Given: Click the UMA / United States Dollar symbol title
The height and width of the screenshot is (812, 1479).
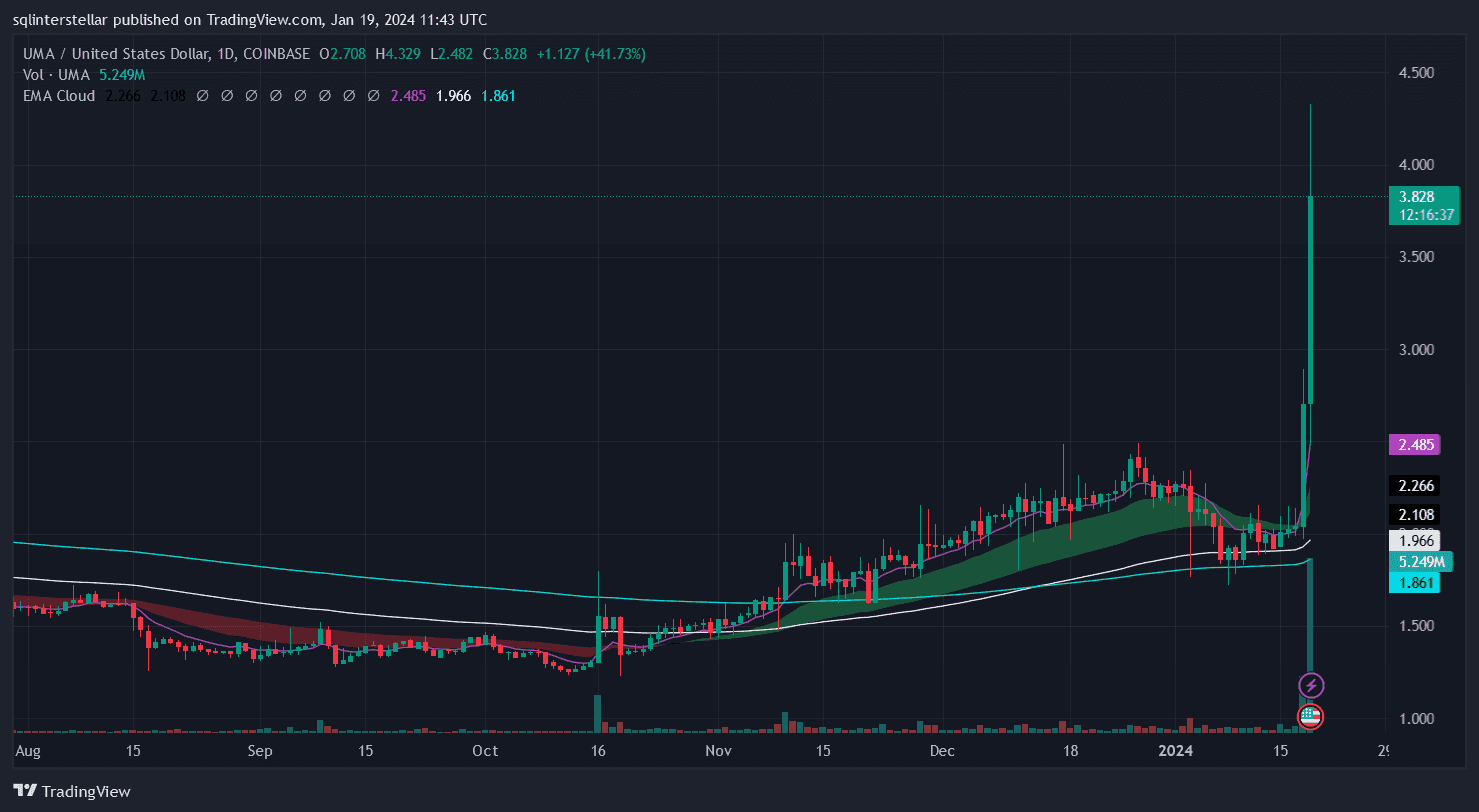Looking at the screenshot, I should [x=119, y=54].
